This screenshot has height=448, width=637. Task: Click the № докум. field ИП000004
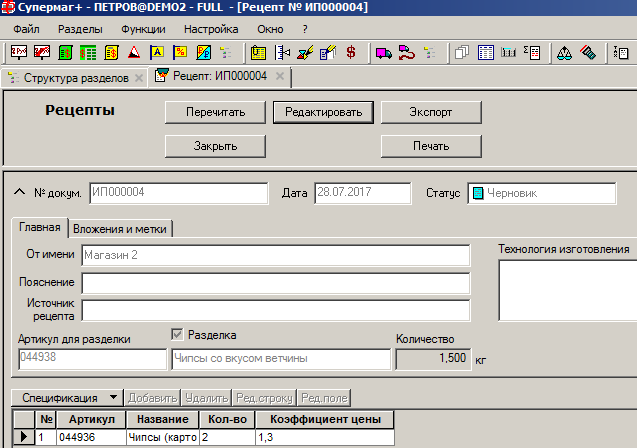[179, 193]
